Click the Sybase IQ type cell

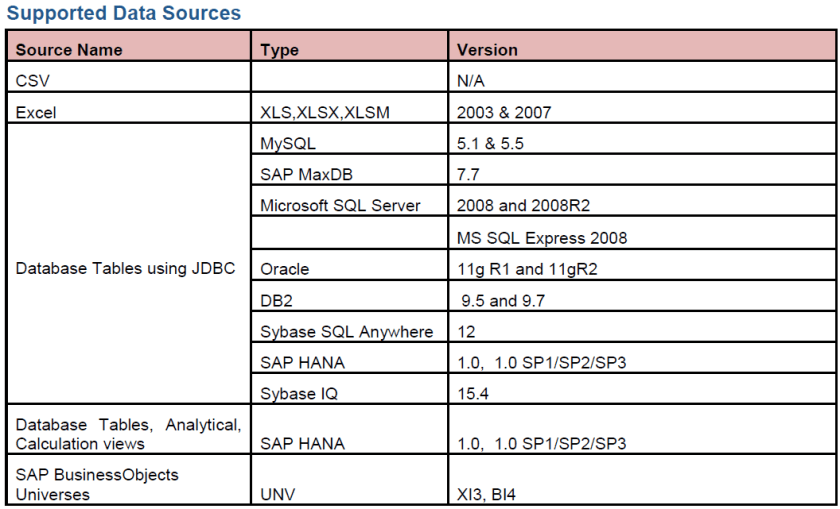point(299,393)
